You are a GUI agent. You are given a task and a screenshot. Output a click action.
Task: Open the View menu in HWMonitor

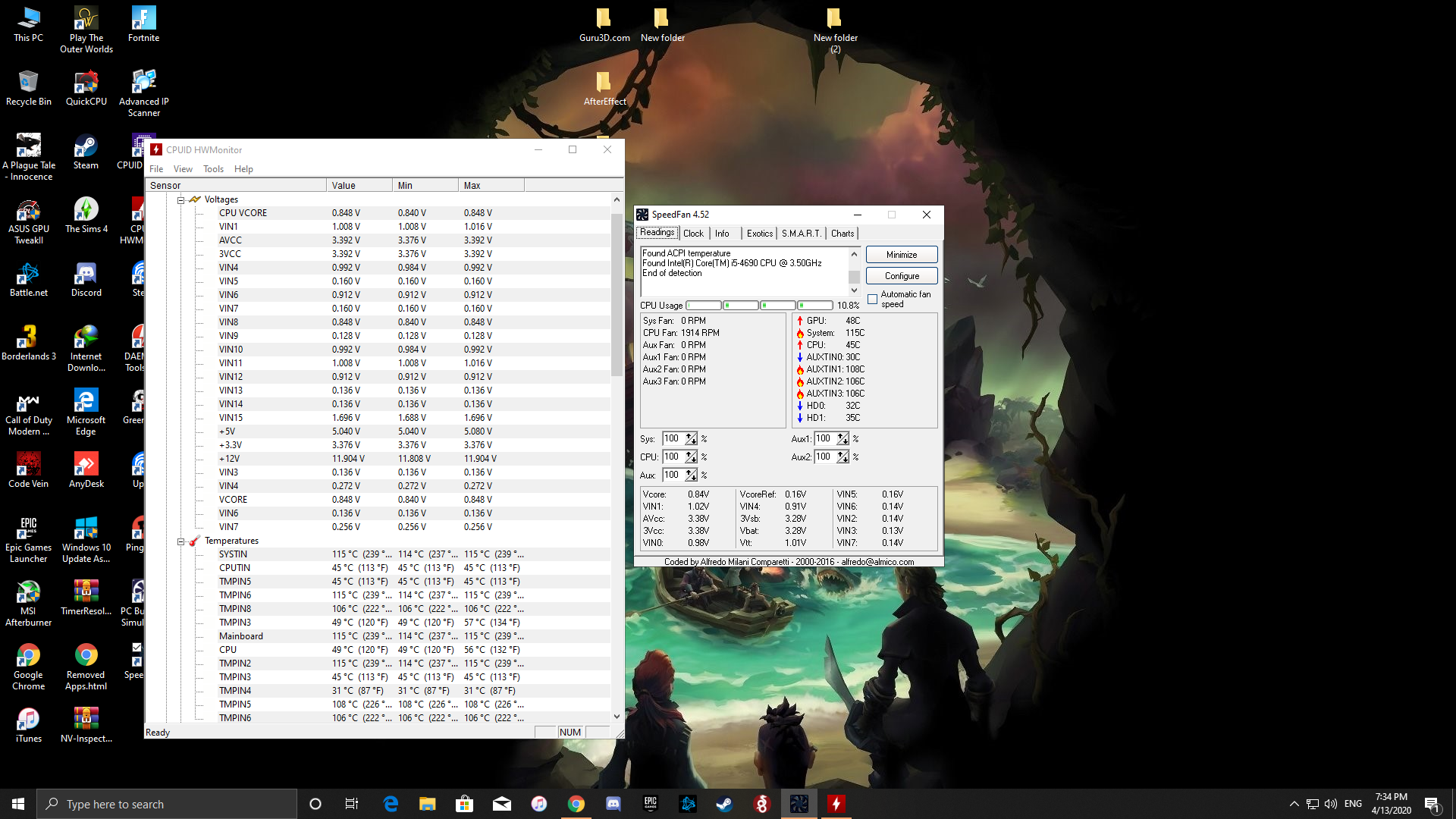pyautogui.click(x=183, y=169)
